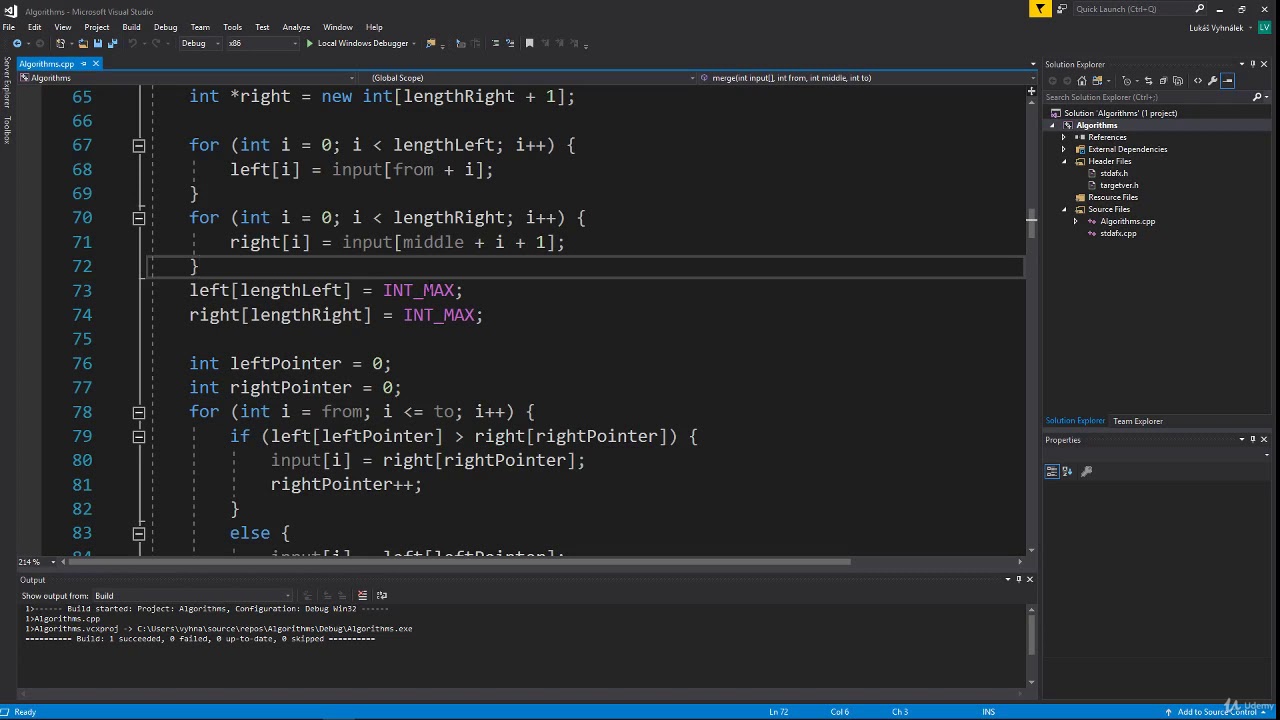This screenshot has height=720, width=1280.
Task: Click the Undo toolbar icon
Action: [132, 44]
